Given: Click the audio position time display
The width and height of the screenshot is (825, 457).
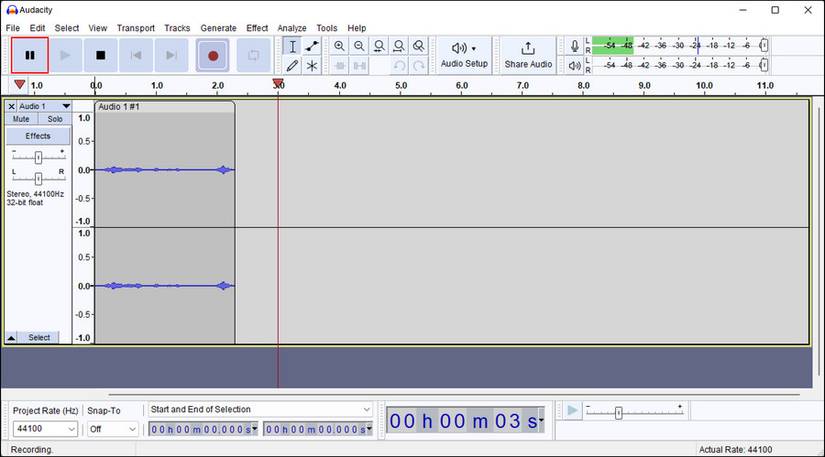Looking at the screenshot, I should (x=462, y=421).
